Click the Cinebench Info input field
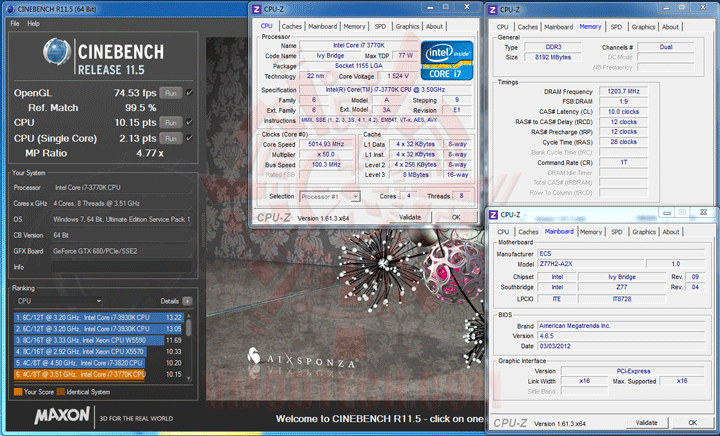Viewport: 720px width, 436px height. pos(121,267)
